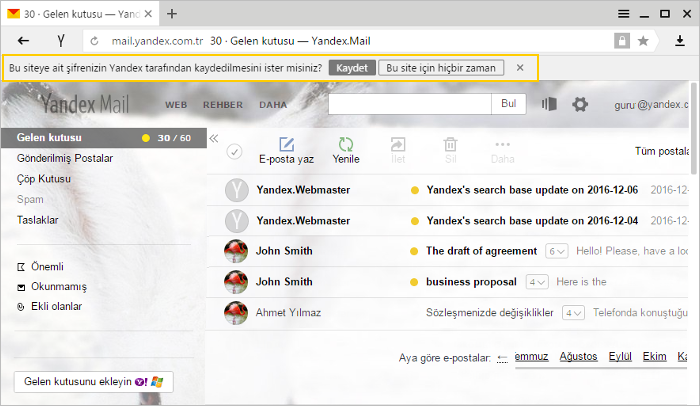Click the lock security icon in address bar
700x406 pixels.
pos(622,41)
